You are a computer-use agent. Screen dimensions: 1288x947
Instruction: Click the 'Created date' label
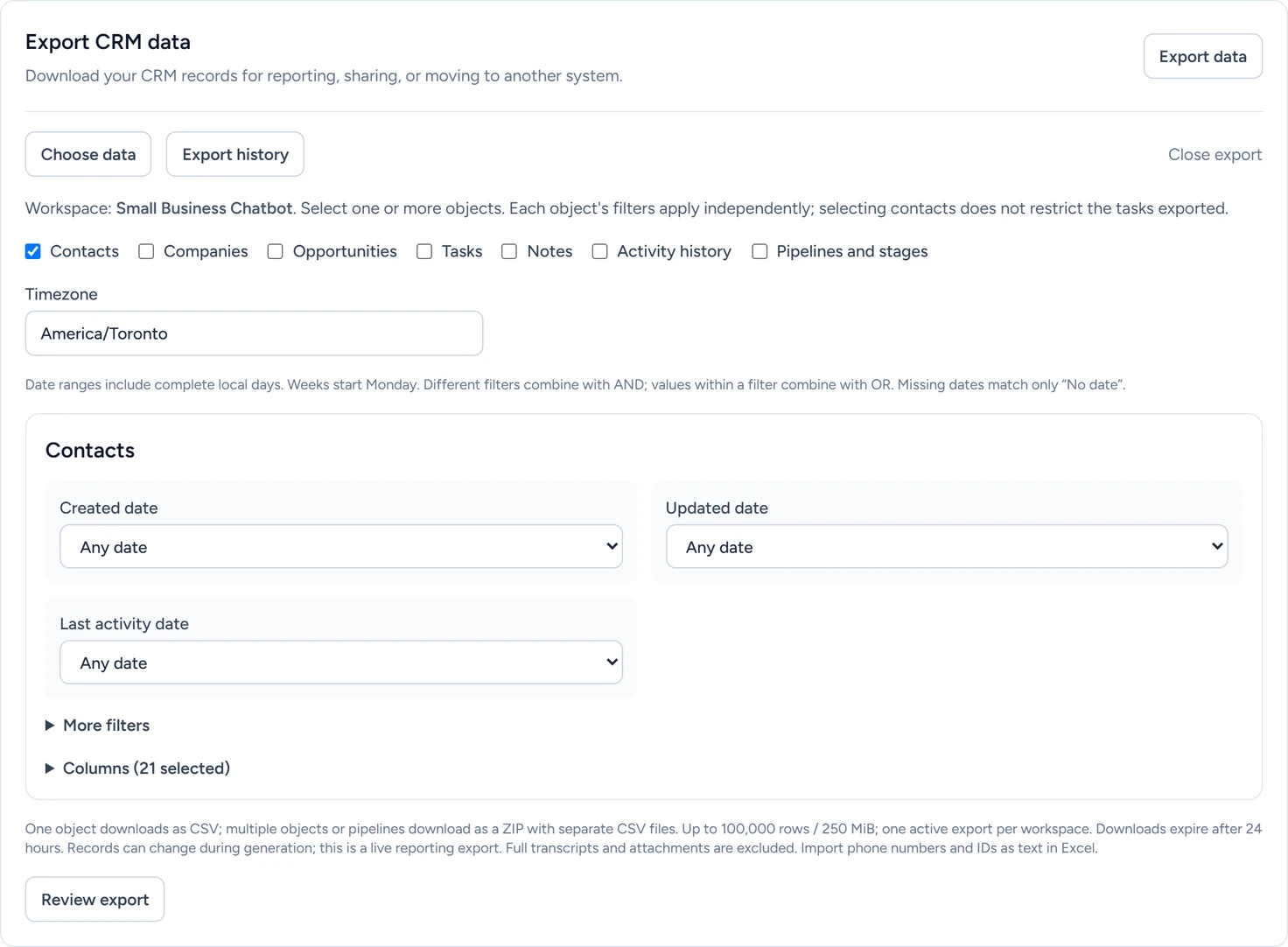(108, 508)
